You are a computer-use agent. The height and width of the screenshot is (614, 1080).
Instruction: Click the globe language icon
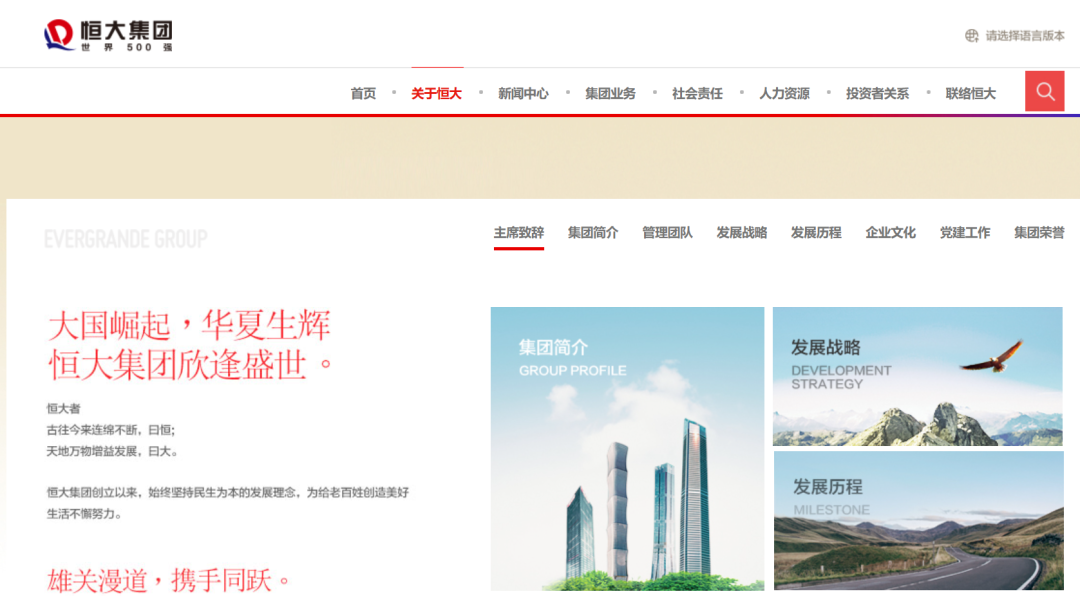pyautogui.click(x=971, y=36)
